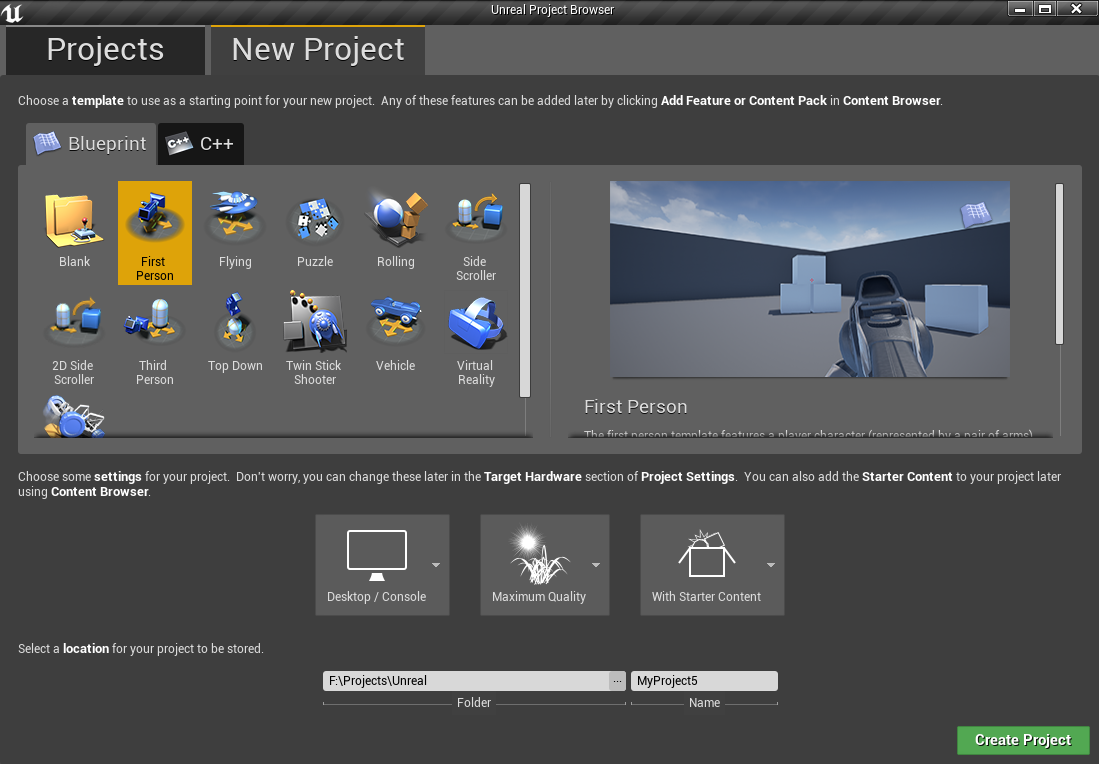The image size is (1099, 764).
Task: Open the Maximum Quality dropdown arrow
Action: click(x=596, y=565)
